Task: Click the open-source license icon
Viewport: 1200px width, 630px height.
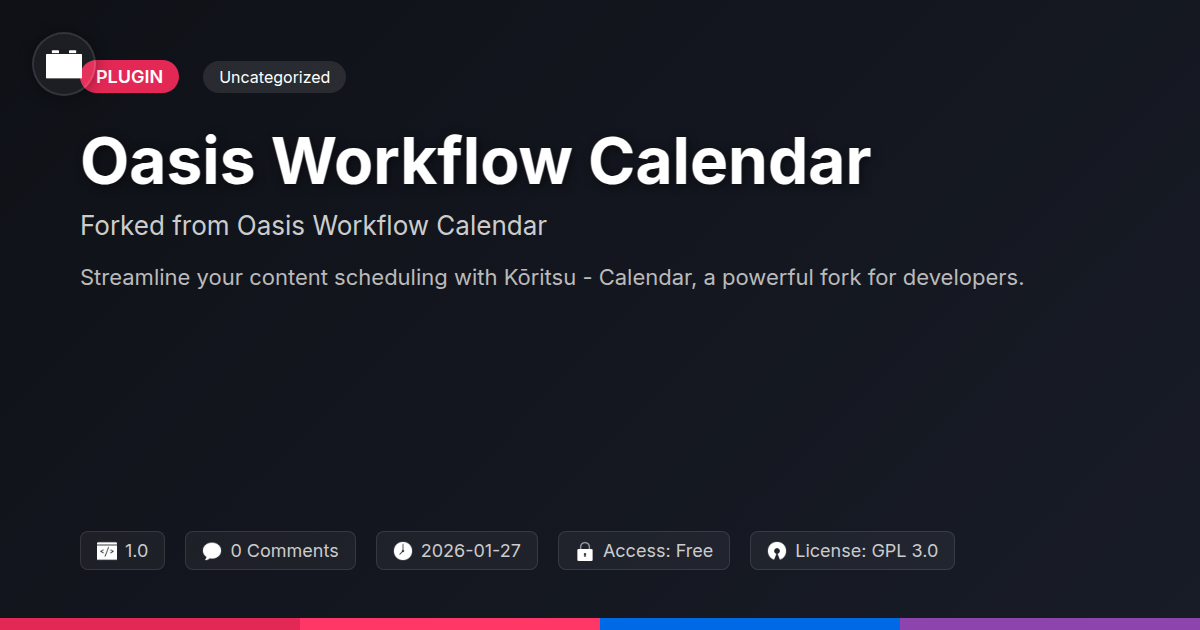Action: pyautogui.click(x=777, y=551)
